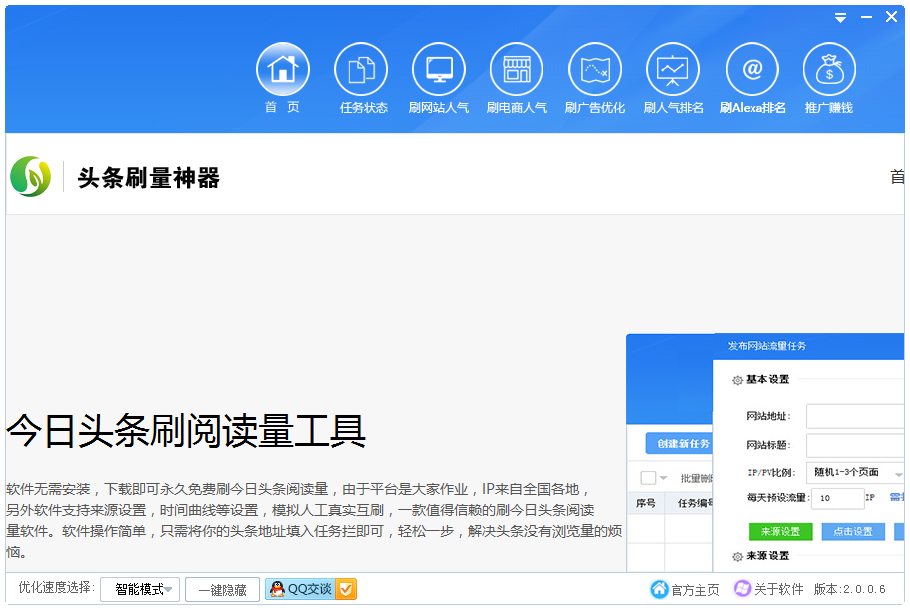Open the 随机1-3个页面 ratio dropdown
910x611 pixels.
pyautogui.click(x=855, y=472)
